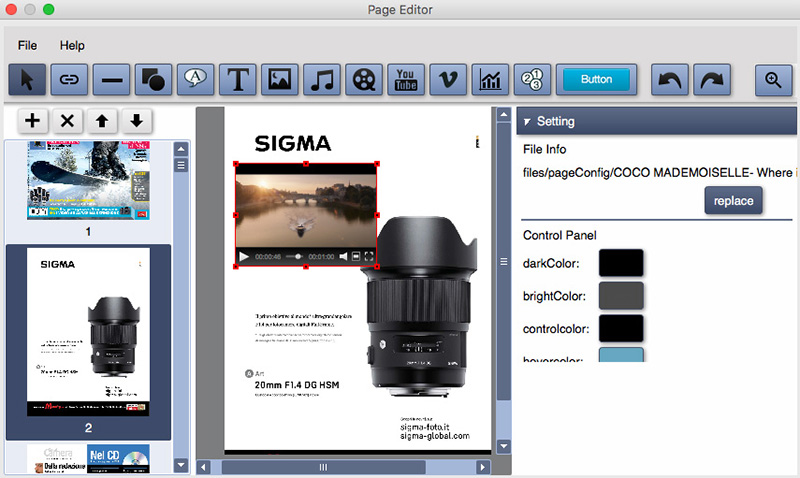Click canvas horizontal scroll right arrow
This screenshot has height=478, width=800.
coord(482,467)
